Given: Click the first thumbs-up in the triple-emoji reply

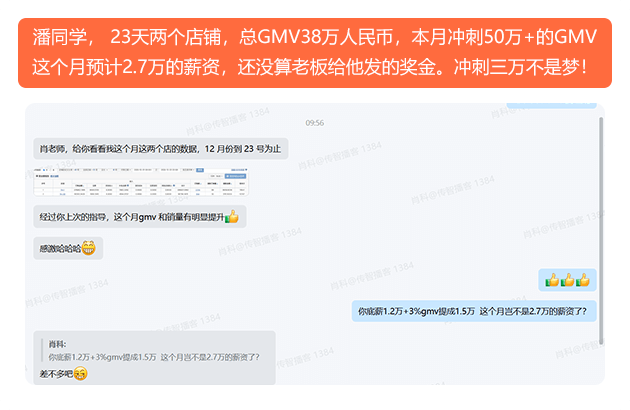Looking at the screenshot, I should click(x=552, y=280).
